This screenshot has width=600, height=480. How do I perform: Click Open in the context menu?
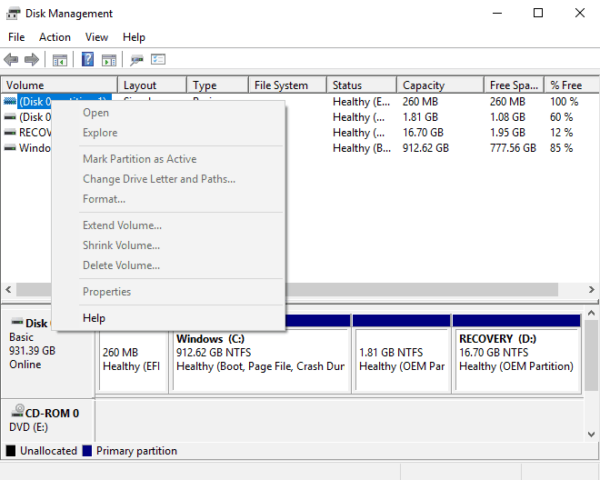pyautogui.click(x=168, y=113)
